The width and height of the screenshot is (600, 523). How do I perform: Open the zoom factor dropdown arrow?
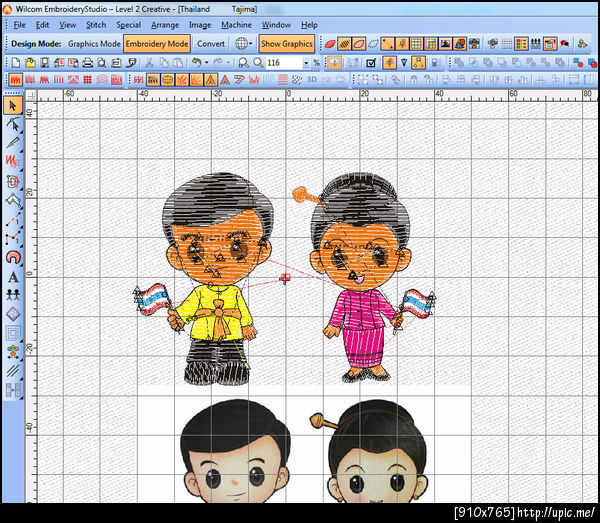click(306, 63)
